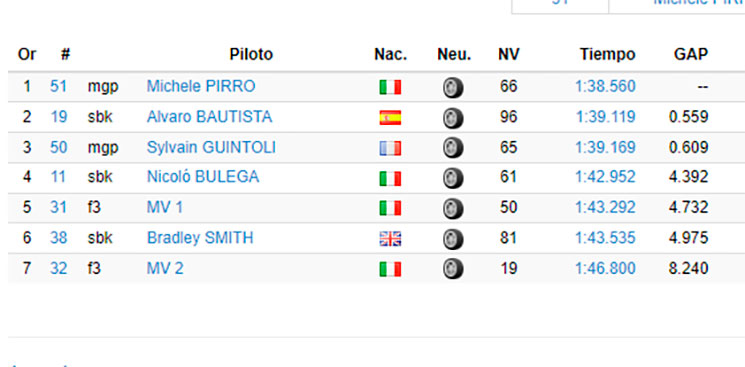
Task: Click the tyre icon in Michele PIRRO's row
Action: coord(453,87)
